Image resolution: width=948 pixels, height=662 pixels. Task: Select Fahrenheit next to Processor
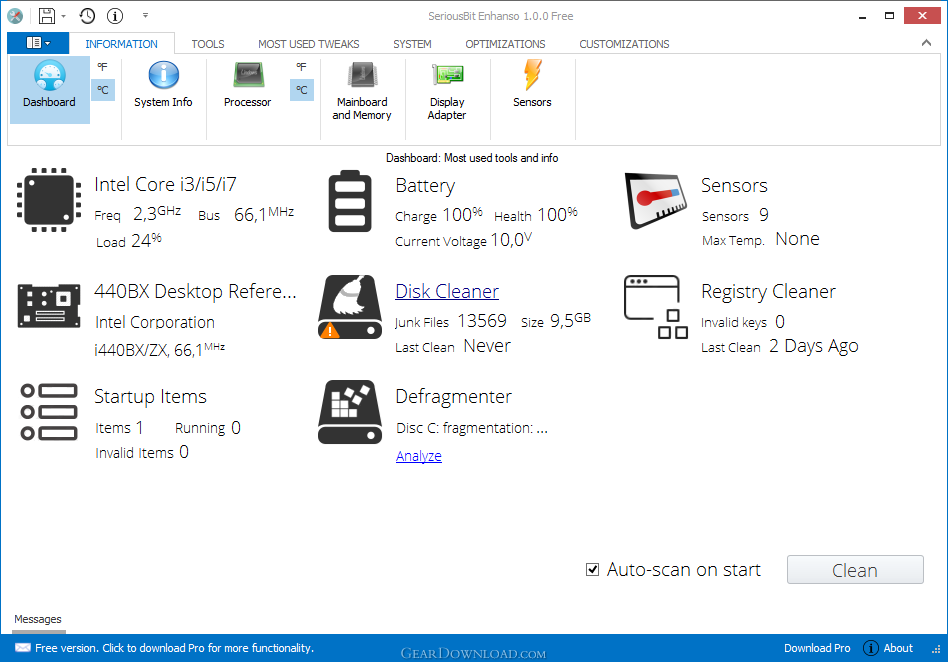(x=301, y=67)
